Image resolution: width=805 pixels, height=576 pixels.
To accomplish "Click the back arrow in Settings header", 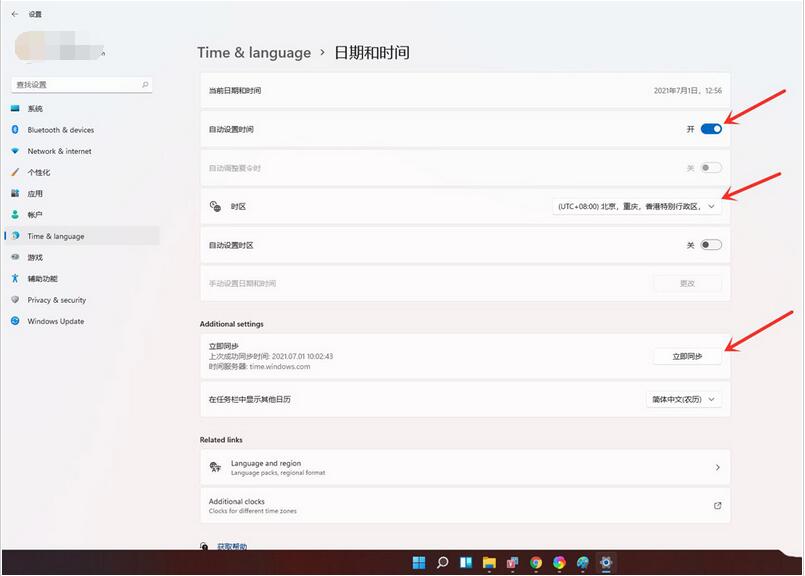I will (x=15, y=14).
